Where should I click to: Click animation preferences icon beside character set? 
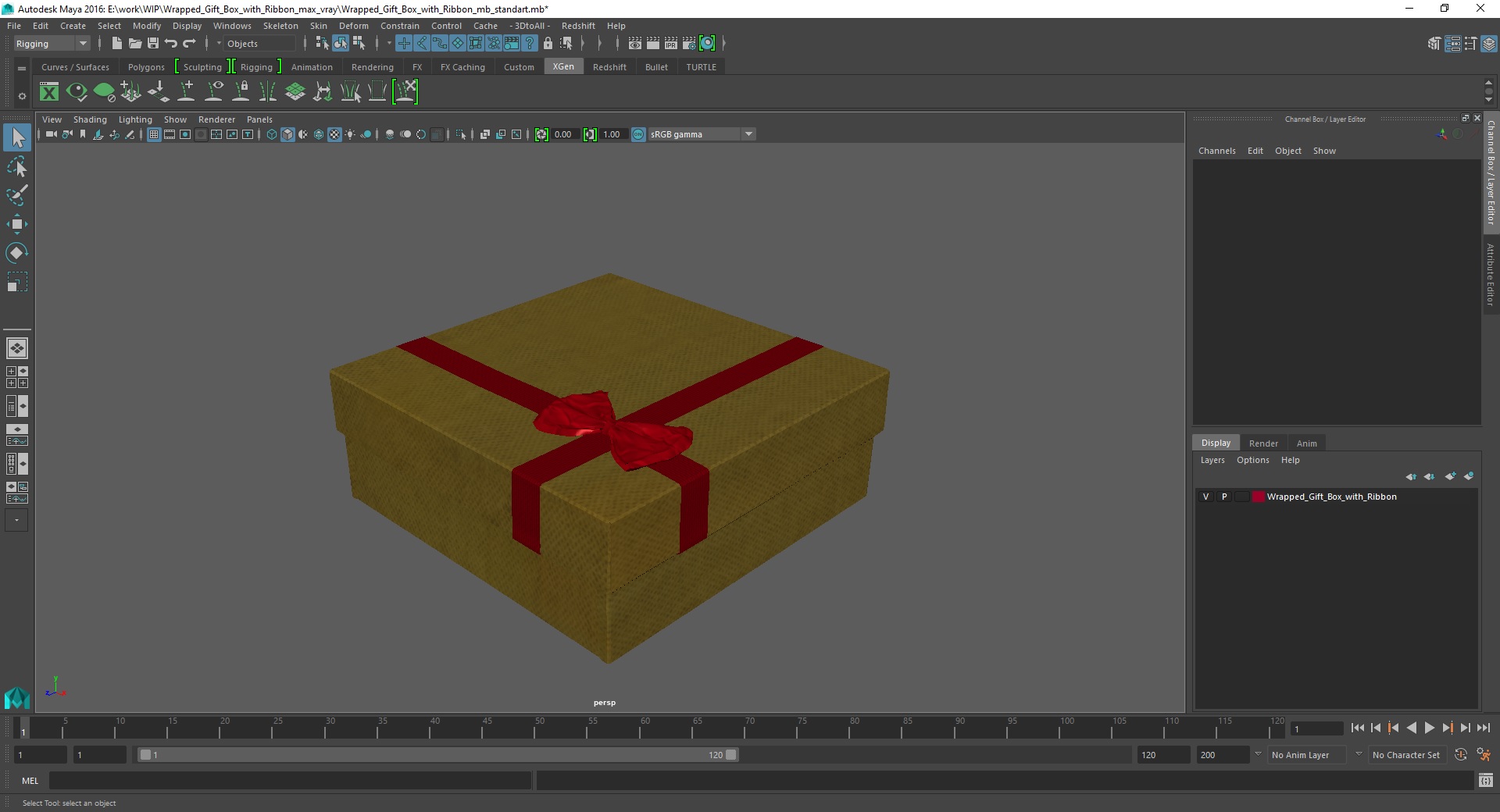tap(1483, 755)
